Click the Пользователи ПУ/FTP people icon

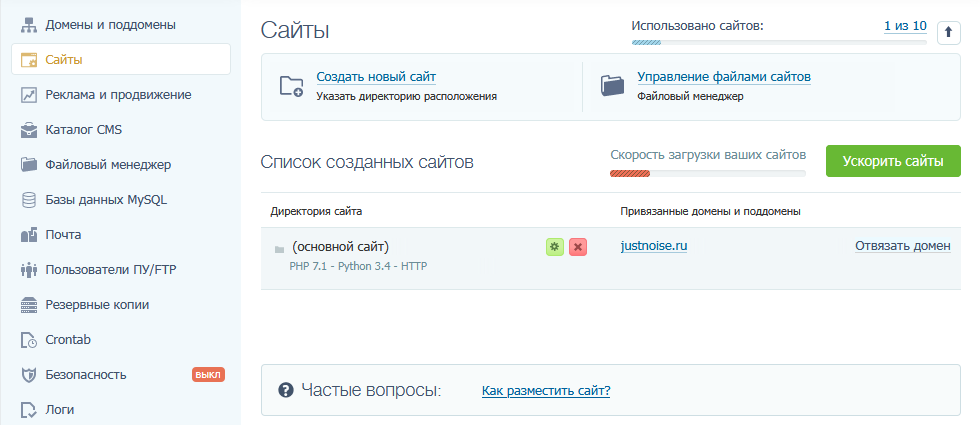tap(29, 270)
